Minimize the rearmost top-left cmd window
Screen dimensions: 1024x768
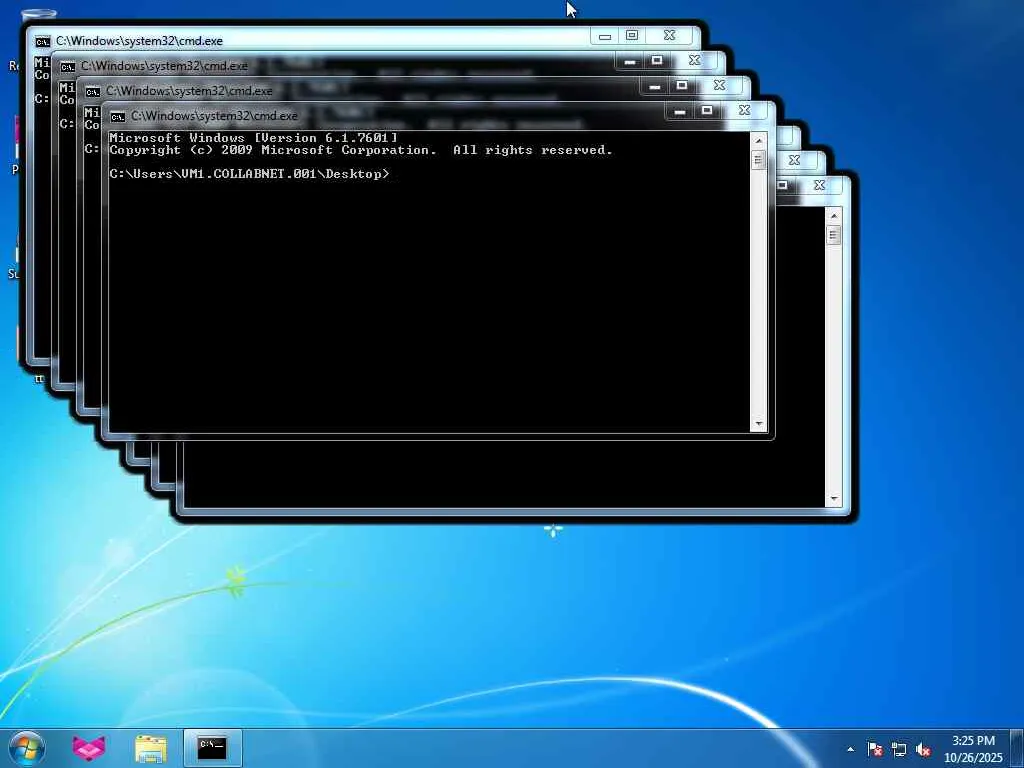(x=605, y=36)
